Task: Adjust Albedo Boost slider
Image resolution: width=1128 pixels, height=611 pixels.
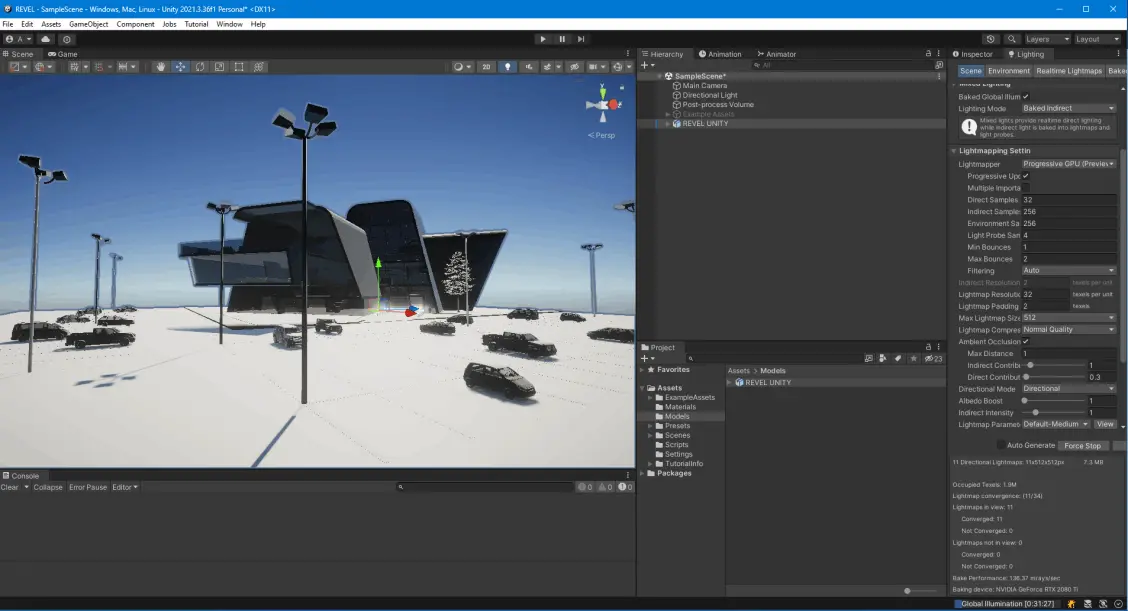Action: 1053,401
